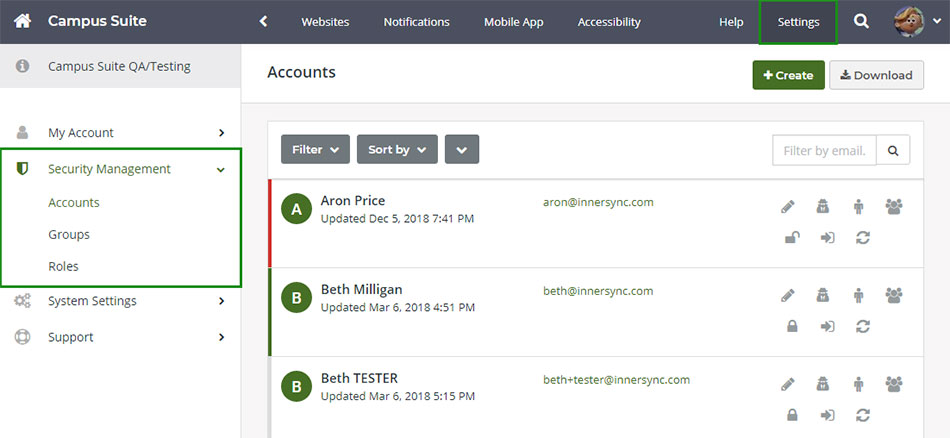Viewport: 950px width, 438px height.
Task: Click the info icon beside Campus Suite QA/Testing
Action: pos(22,66)
